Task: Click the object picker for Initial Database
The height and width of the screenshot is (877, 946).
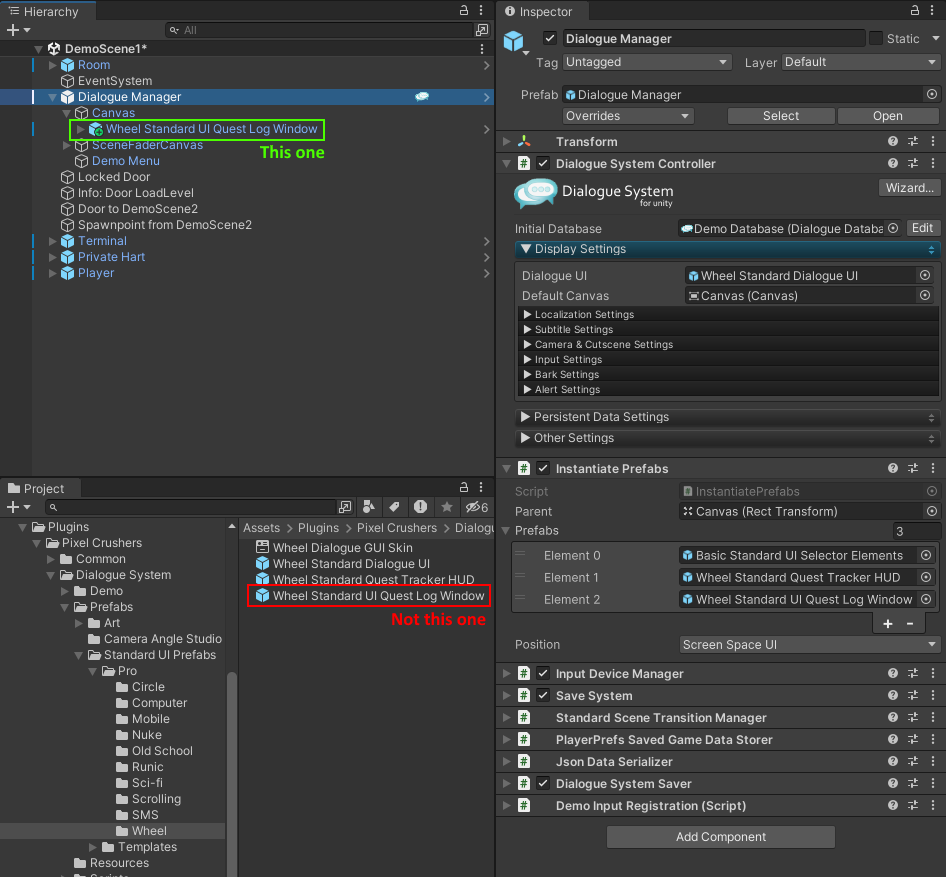Action: coord(894,228)
